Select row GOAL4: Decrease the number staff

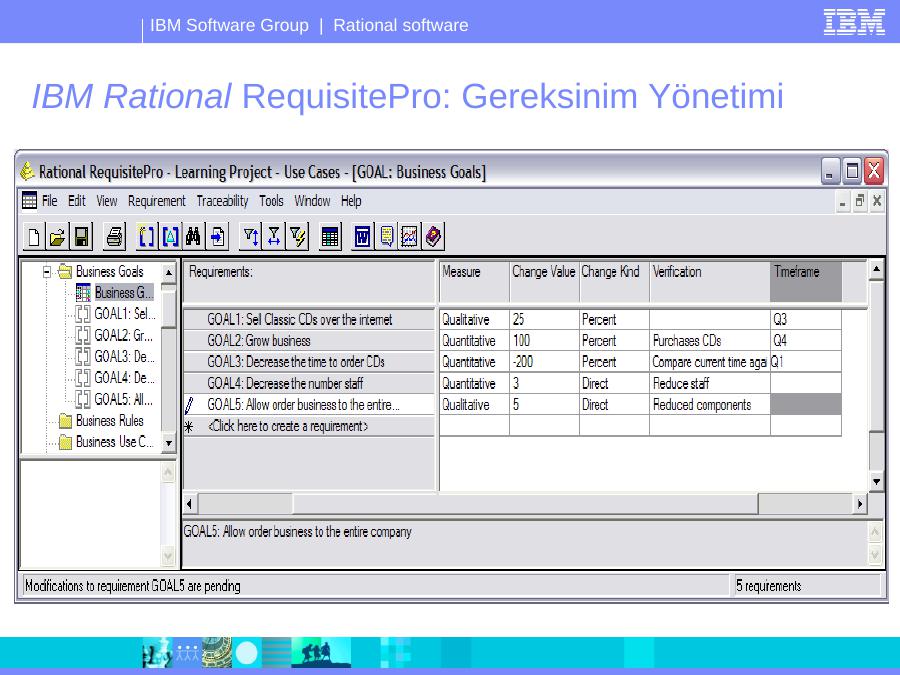click(309, 383)
